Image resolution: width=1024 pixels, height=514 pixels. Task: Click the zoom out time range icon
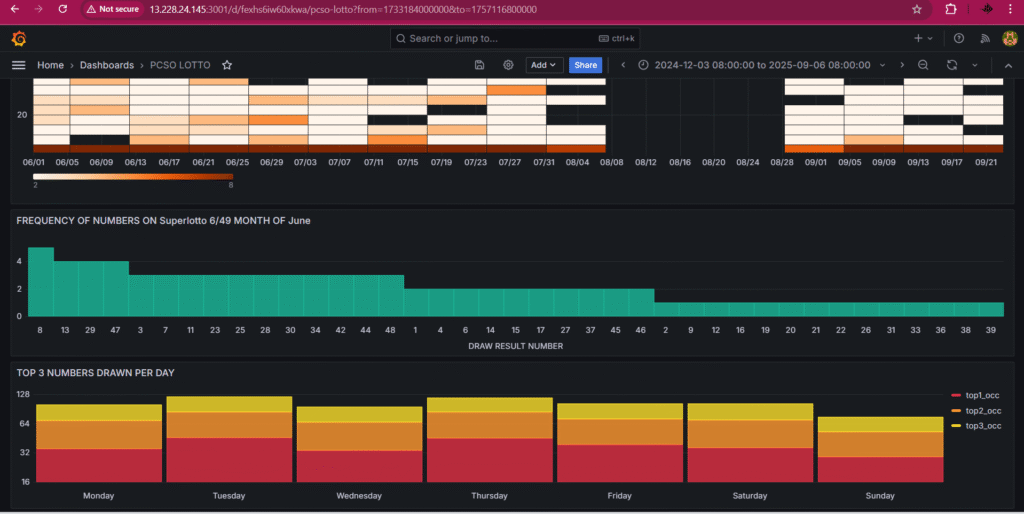[923, 65]
